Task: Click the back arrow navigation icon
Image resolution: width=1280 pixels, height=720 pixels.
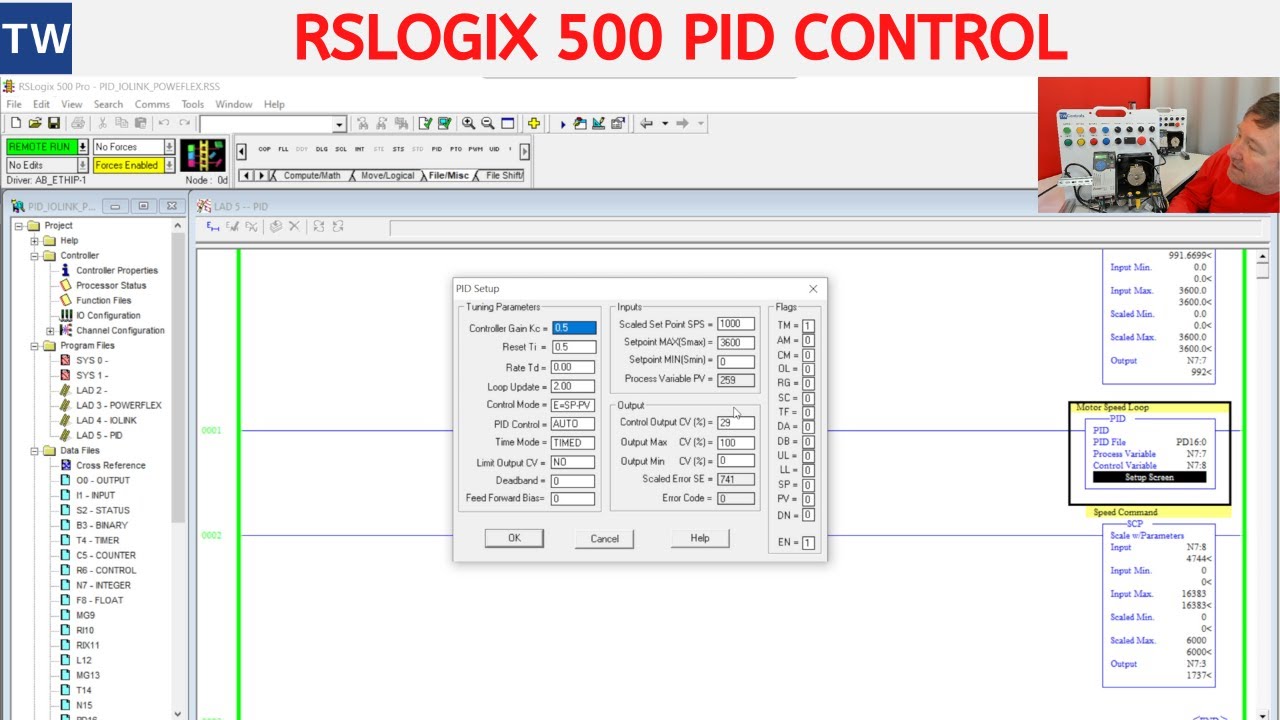Action: [x=646, y=123]
